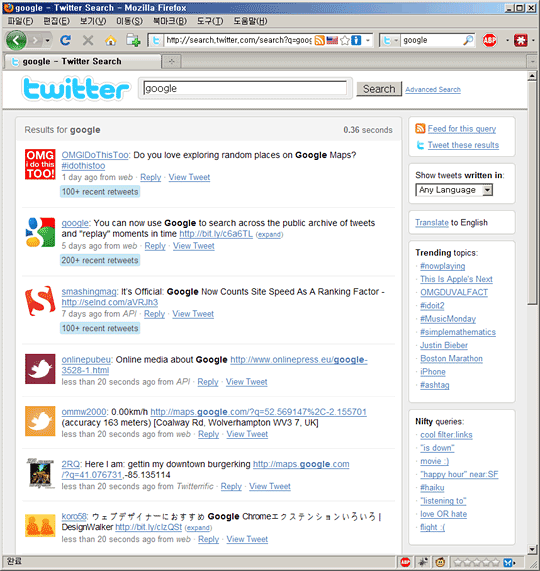Open the google account avatar
Image resolution: width=540 pixels, height=571 pixels.
click(x=40, y=232)
